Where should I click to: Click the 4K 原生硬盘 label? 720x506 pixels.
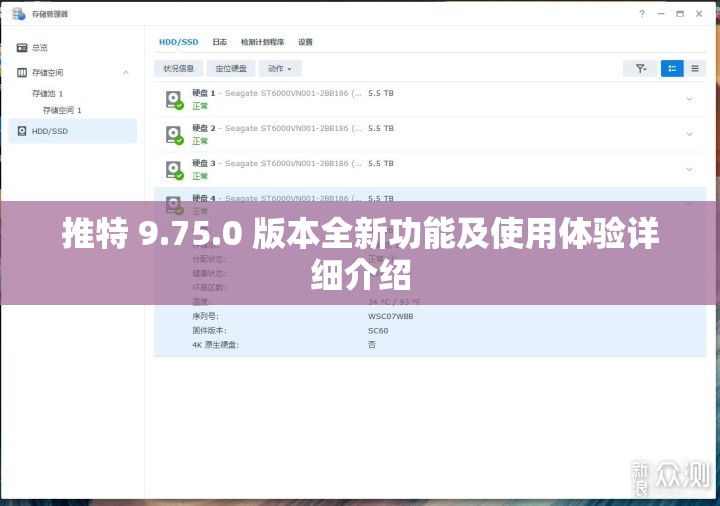pyautogui.click(x=215, y=345)
